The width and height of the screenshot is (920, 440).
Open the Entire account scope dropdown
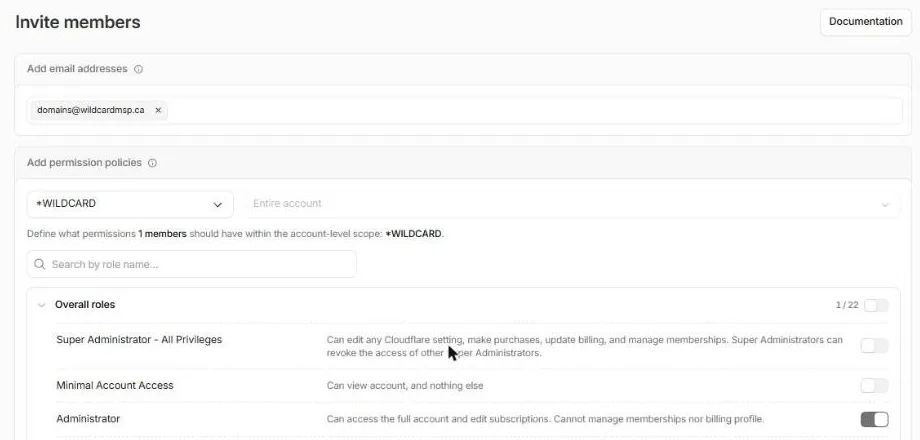(x=572, y=204)
